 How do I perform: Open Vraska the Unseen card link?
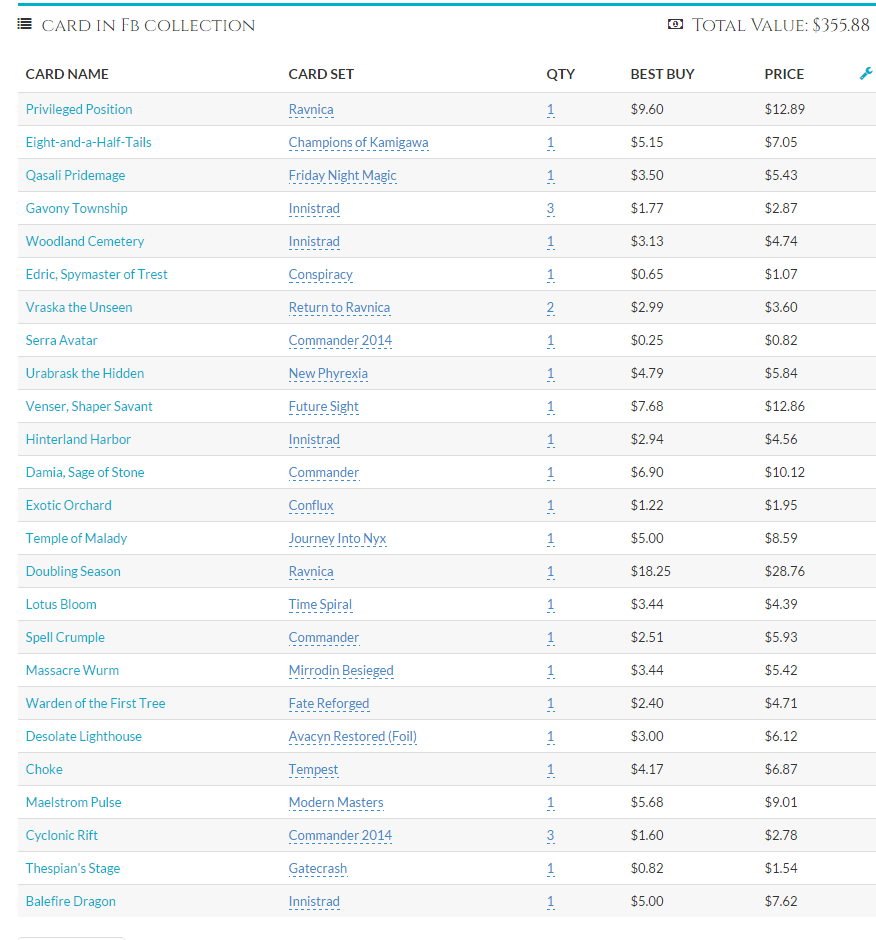[x=79, y=307]
